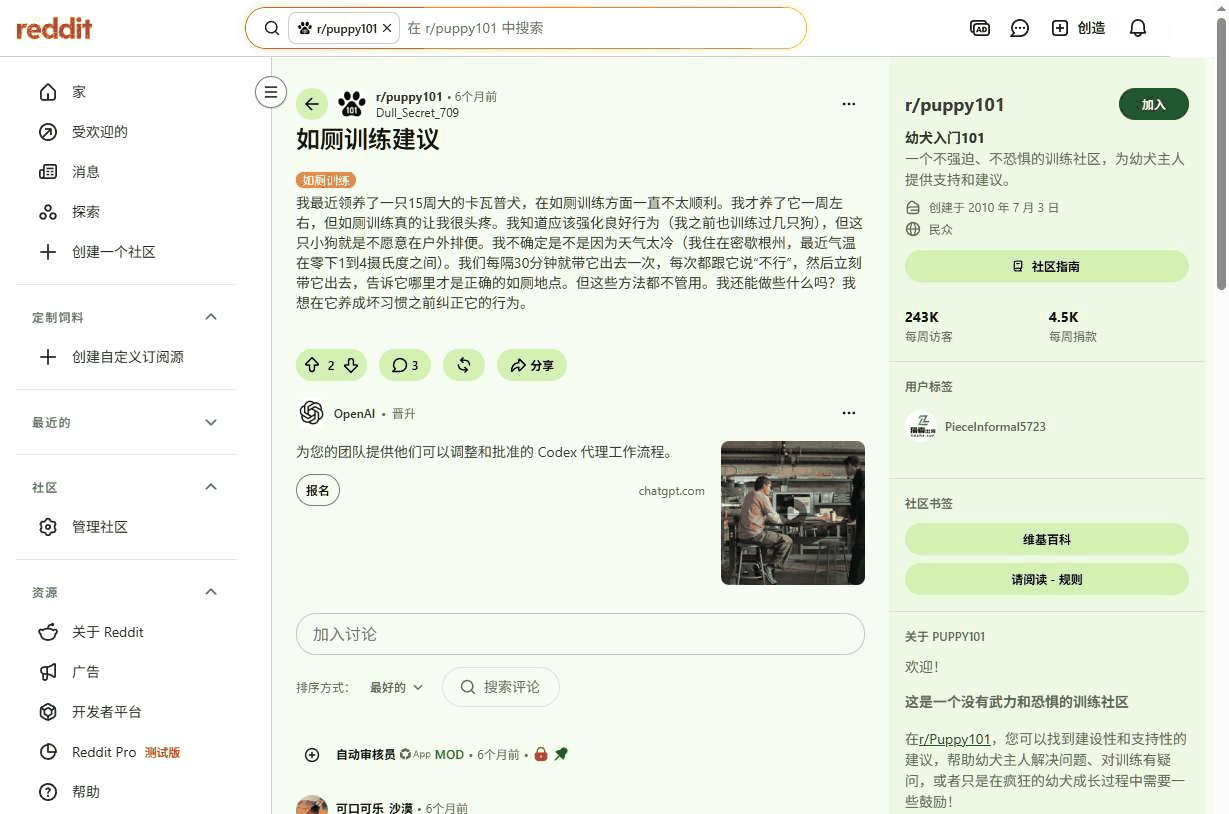Open Reddit Pro 测试版 item
The width and height of the screenshot is (1229, 814).
126,752
